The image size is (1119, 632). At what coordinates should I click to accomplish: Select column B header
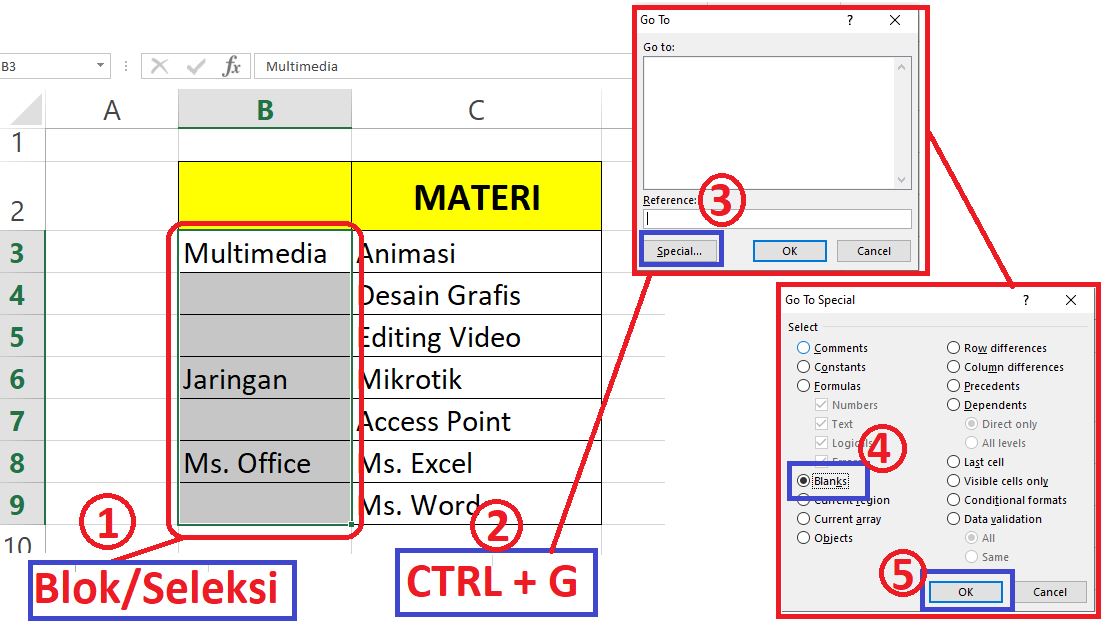(x=265, y=110)
